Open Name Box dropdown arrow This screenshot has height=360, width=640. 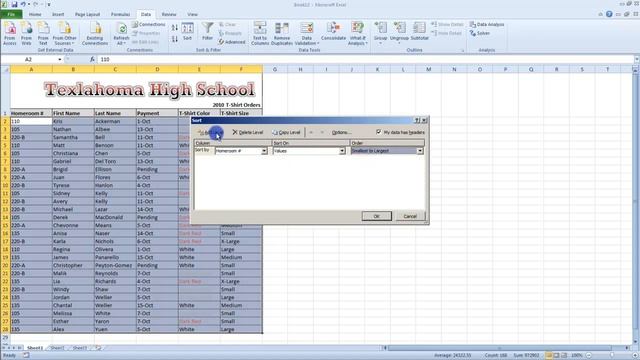60,60
